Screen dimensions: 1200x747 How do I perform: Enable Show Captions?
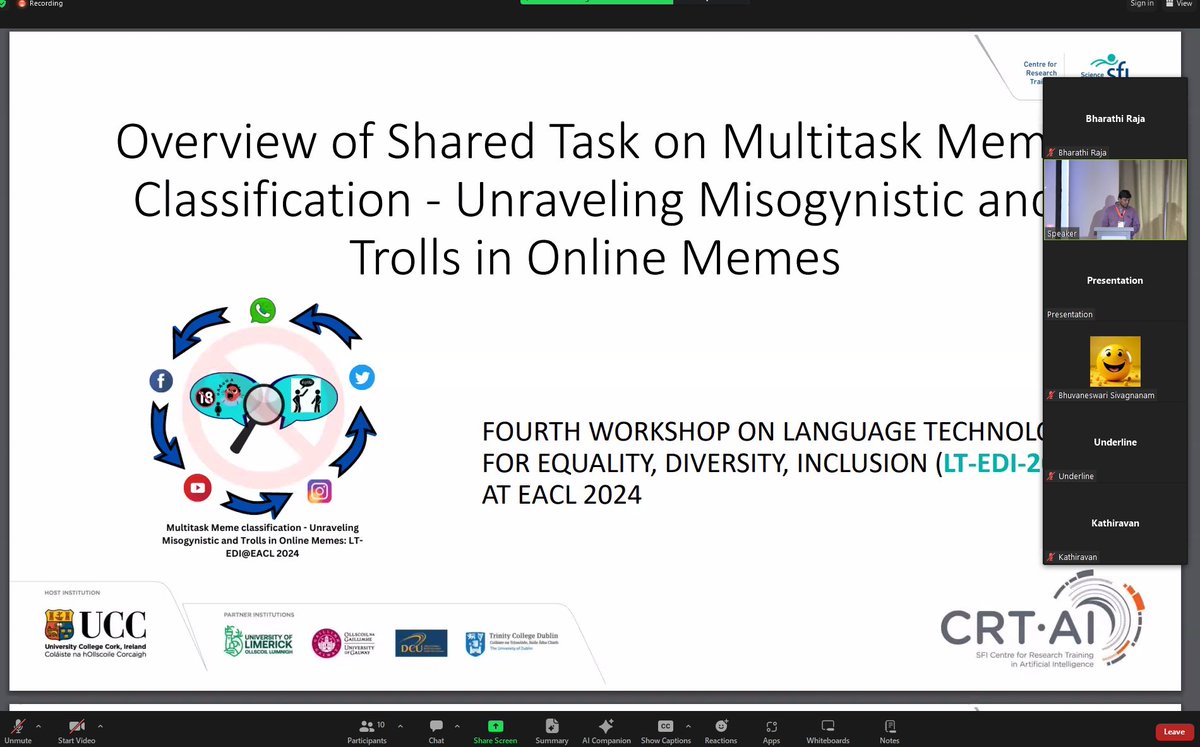coord(665,731)
